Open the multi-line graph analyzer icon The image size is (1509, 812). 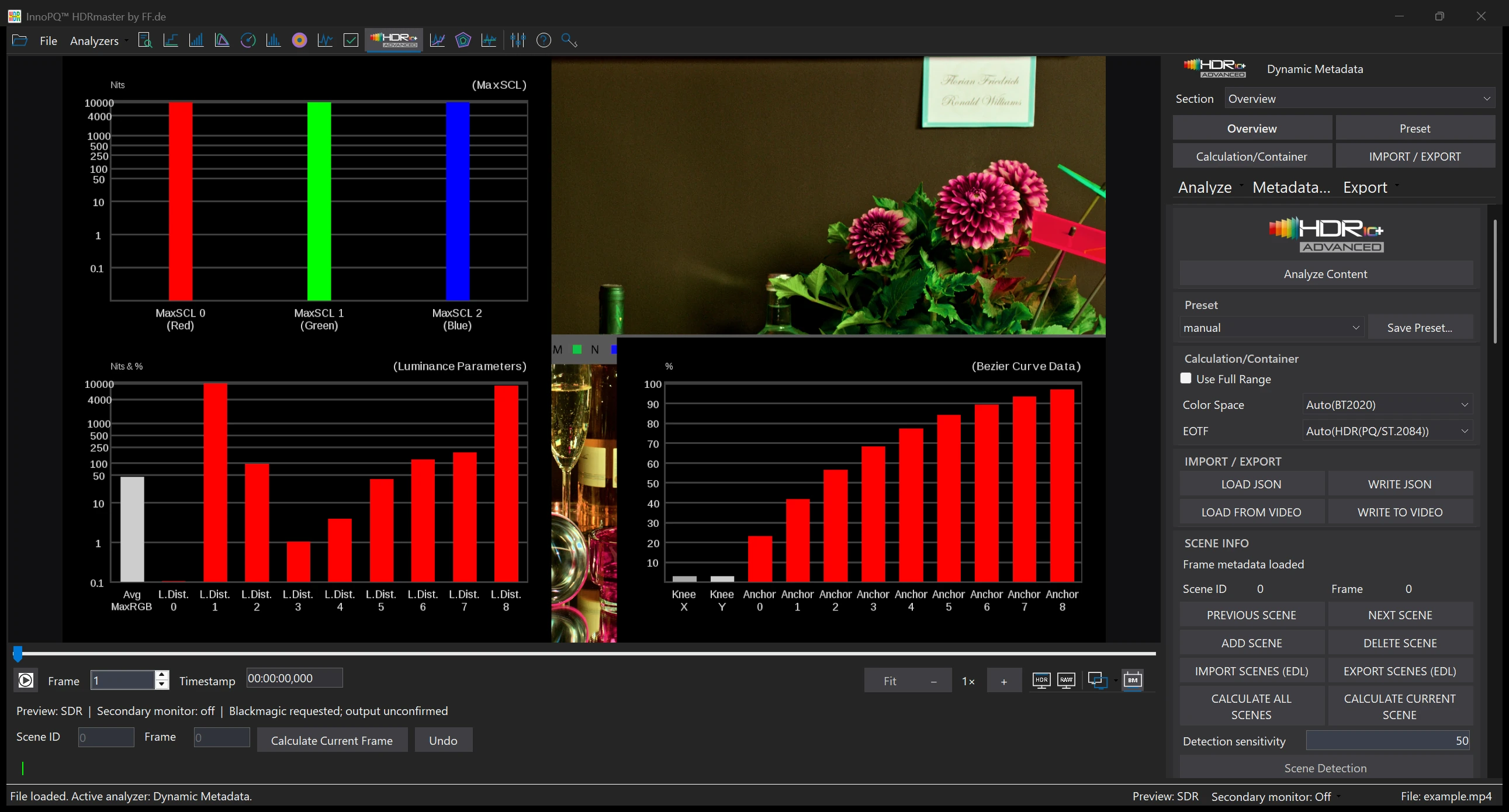click(437, 40)
